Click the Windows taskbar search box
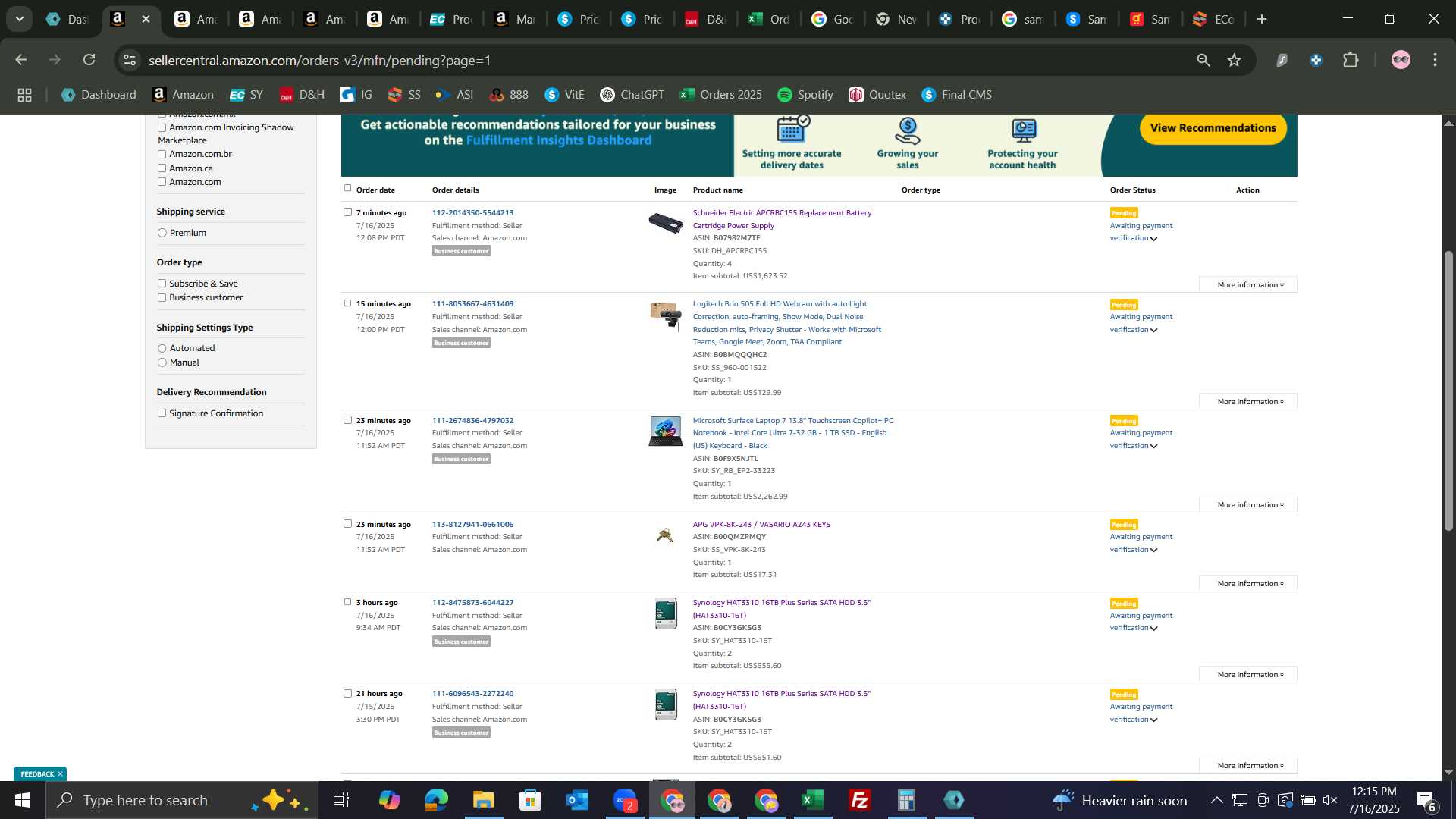 [x=182, y=800]
